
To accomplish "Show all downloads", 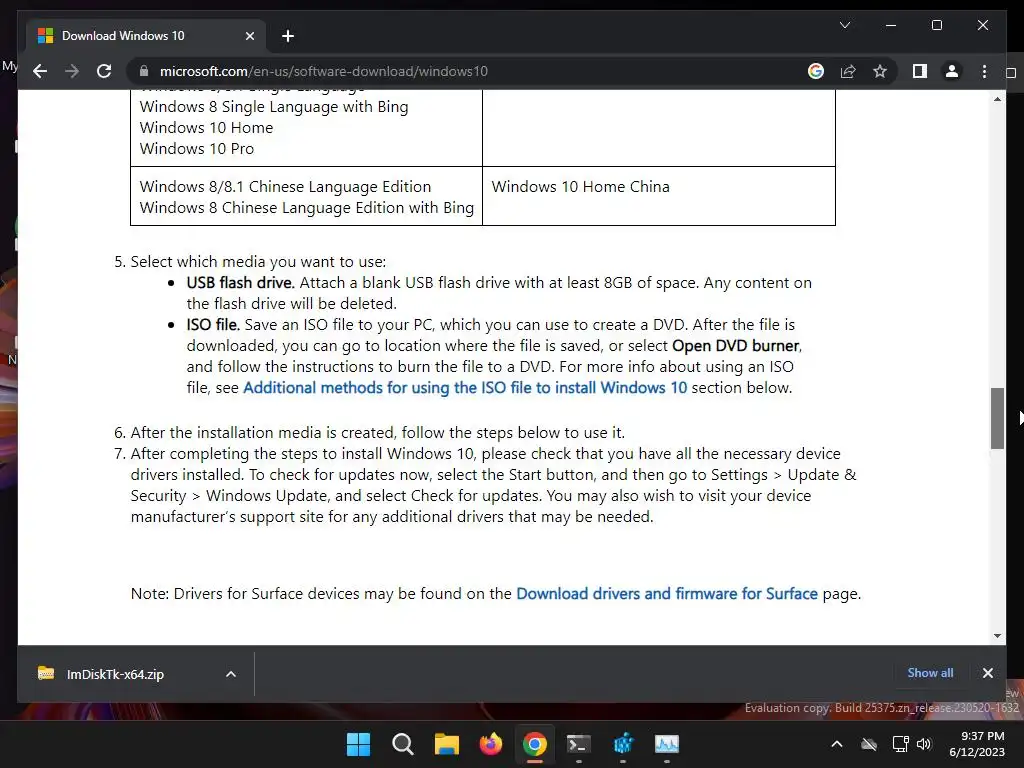I will click(930, 673).
